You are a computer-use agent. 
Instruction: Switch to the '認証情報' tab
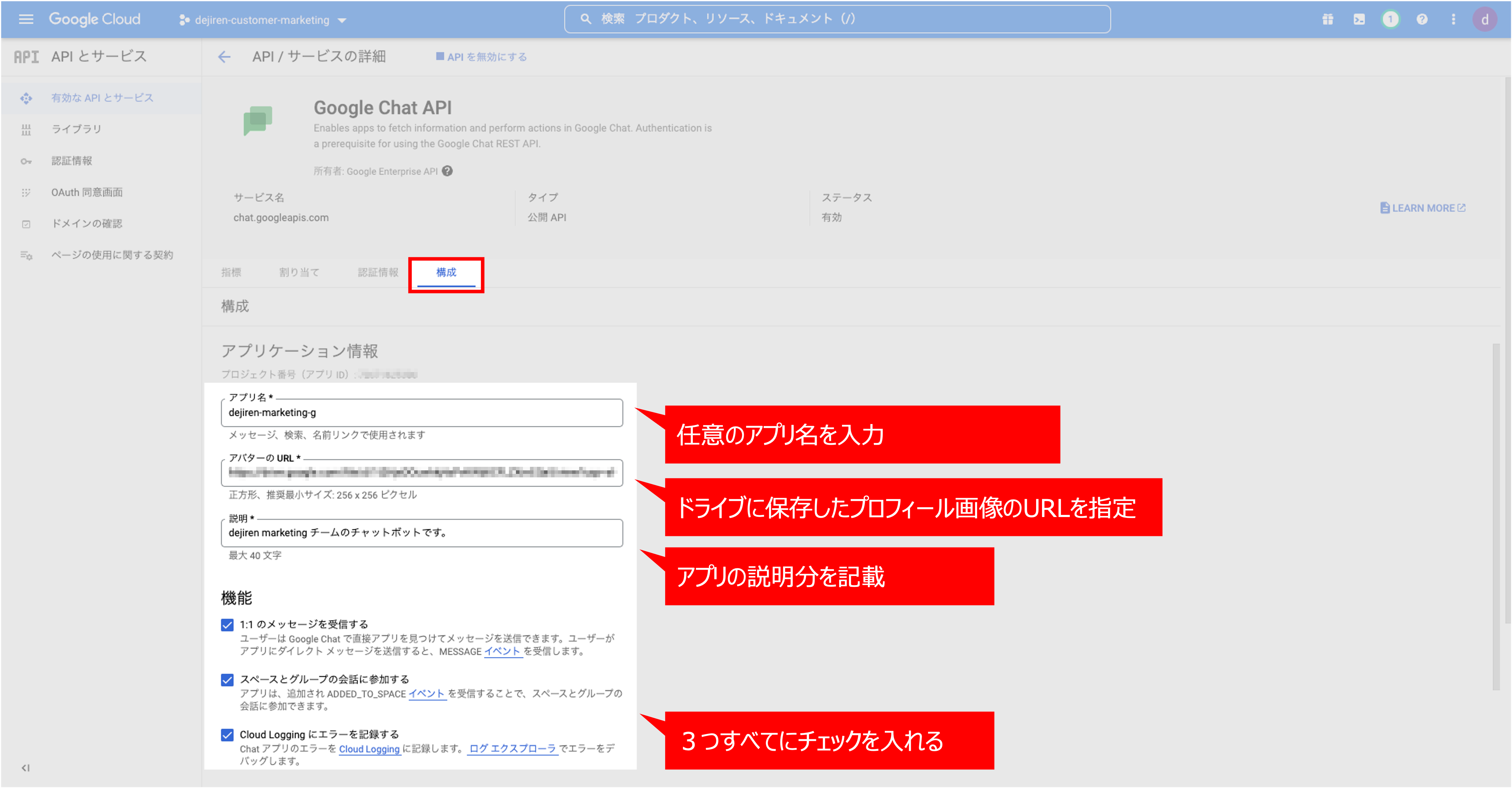click(379, 272)
